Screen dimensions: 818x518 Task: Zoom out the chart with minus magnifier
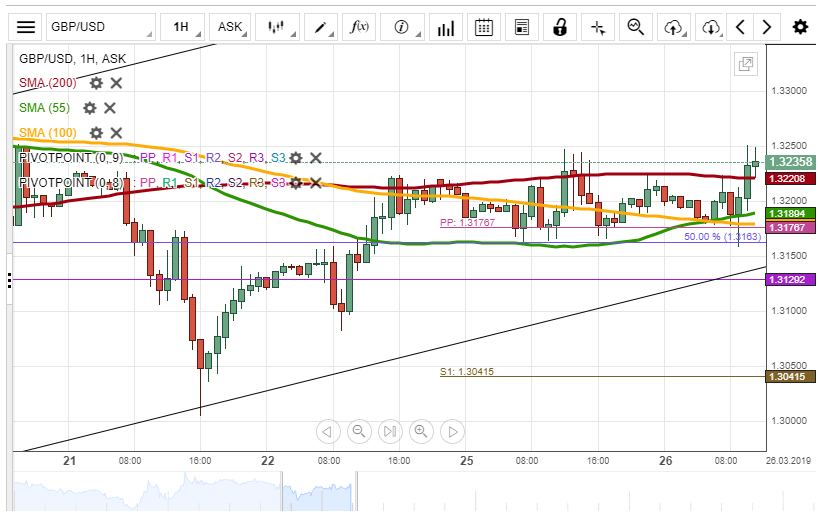click(359, 431)
